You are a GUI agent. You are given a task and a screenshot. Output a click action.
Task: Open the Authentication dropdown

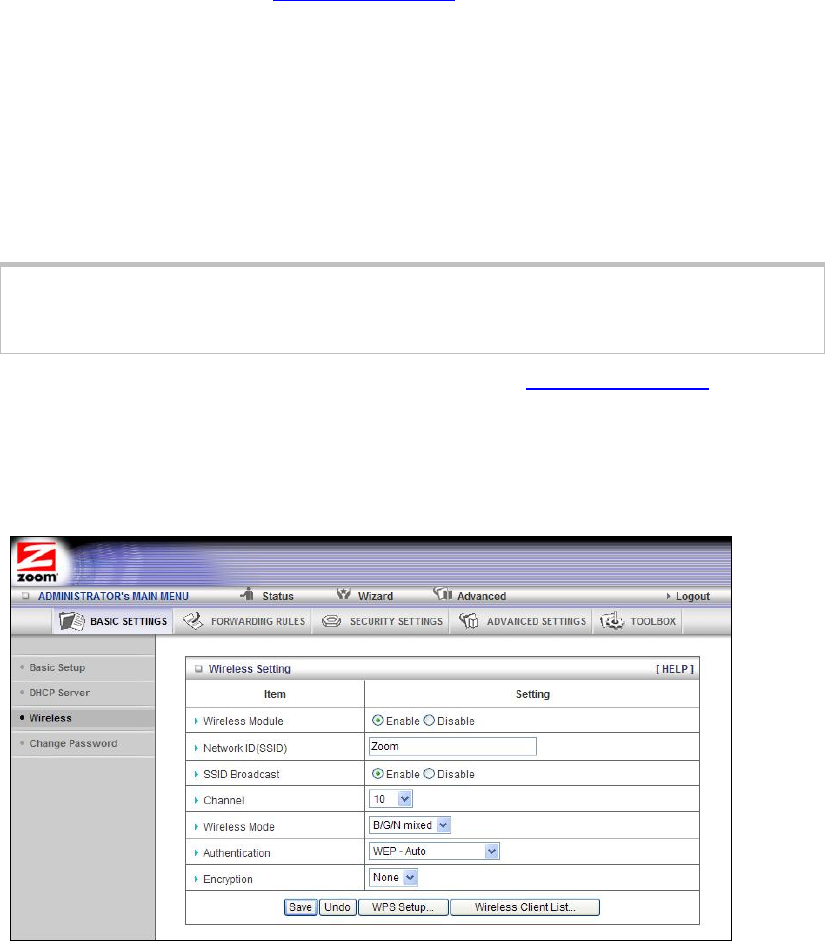tap(434, 851)
